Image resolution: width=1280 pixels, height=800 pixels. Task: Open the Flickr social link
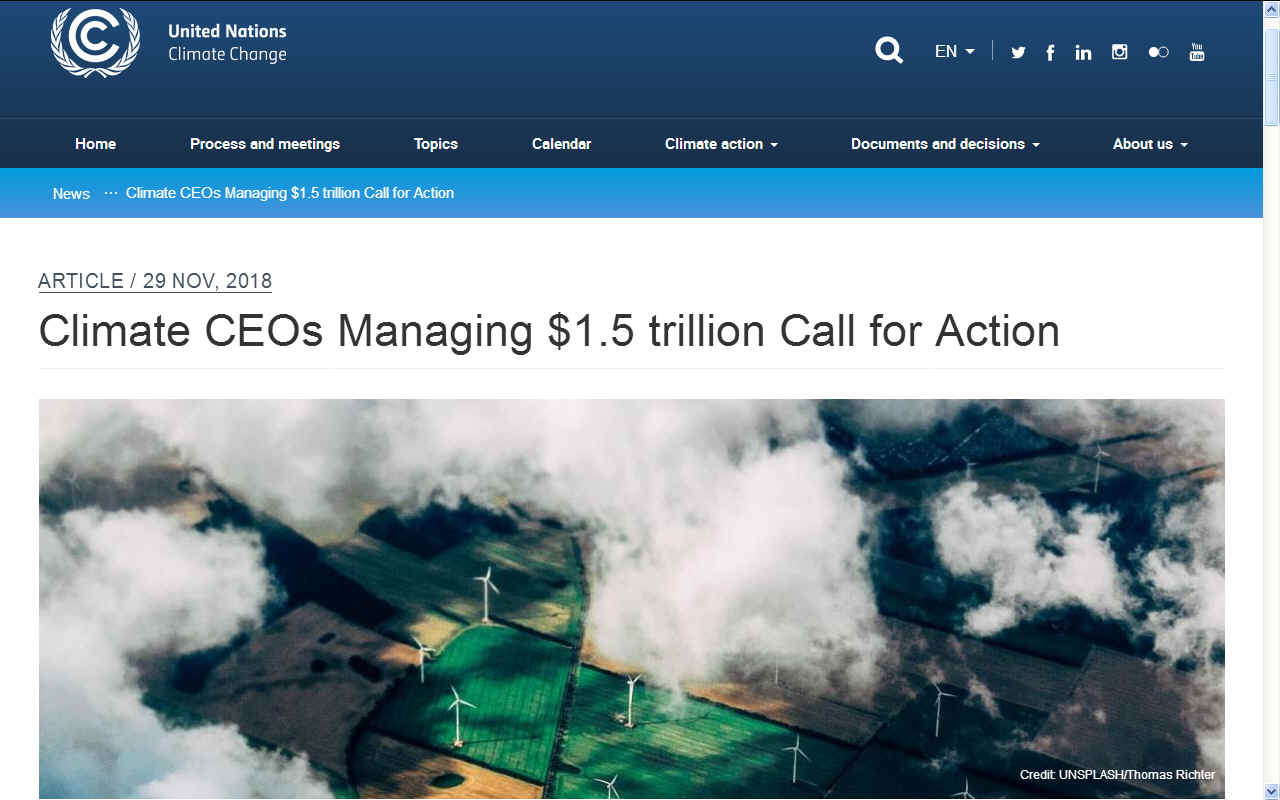coord(1158,52)
